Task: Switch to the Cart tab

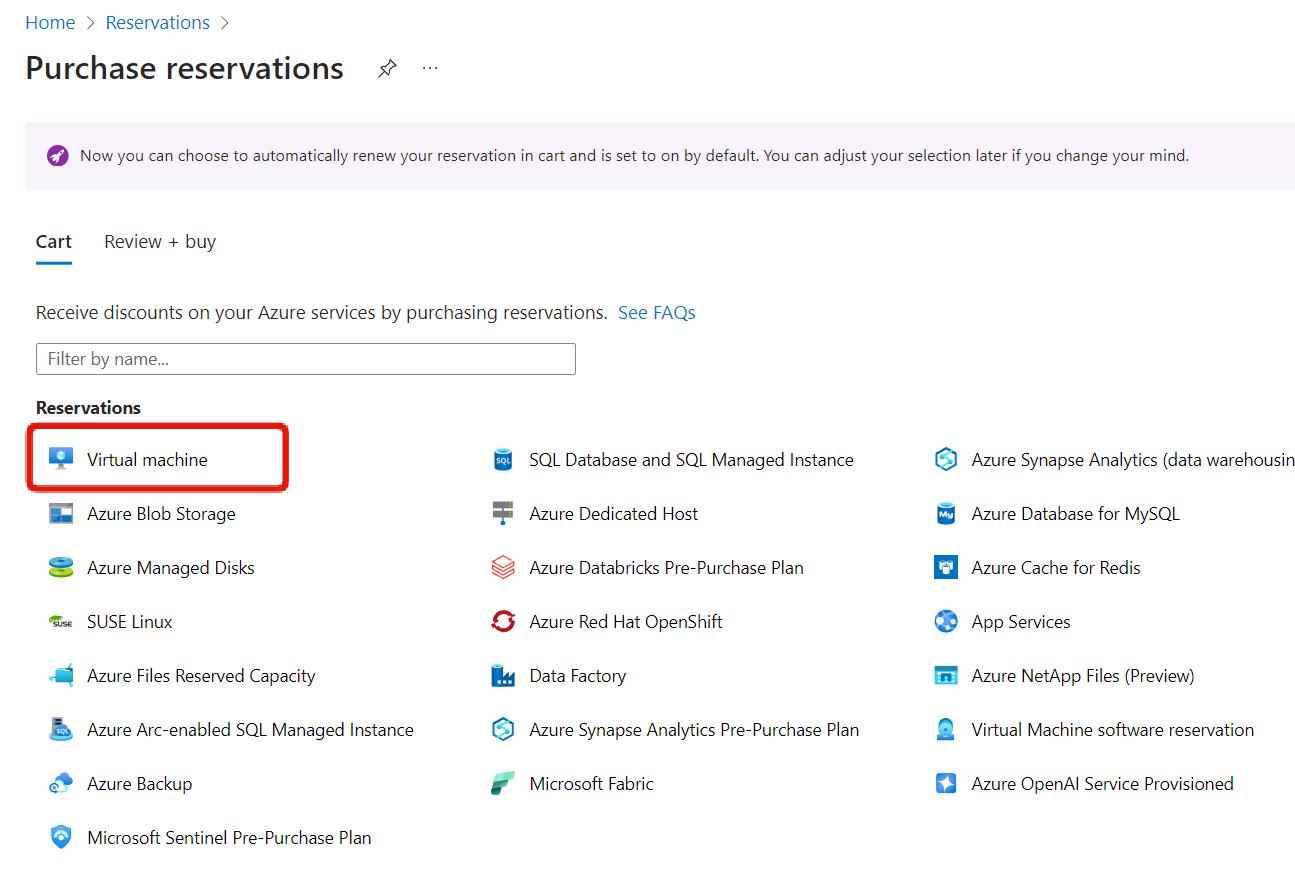Action: 54,241
